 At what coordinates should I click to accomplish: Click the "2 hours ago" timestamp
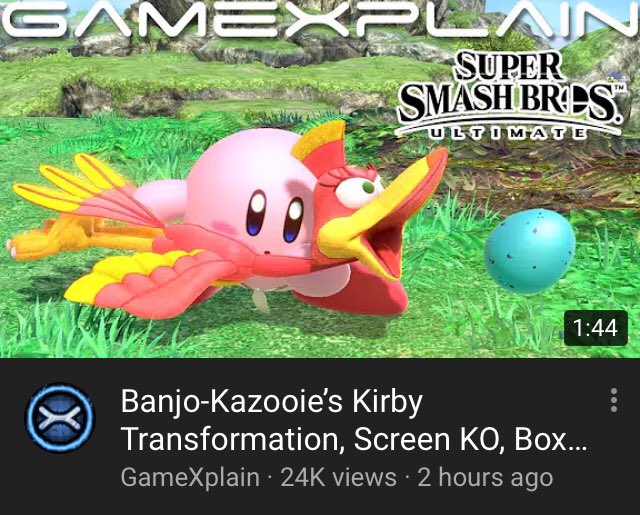click(485, 477)
